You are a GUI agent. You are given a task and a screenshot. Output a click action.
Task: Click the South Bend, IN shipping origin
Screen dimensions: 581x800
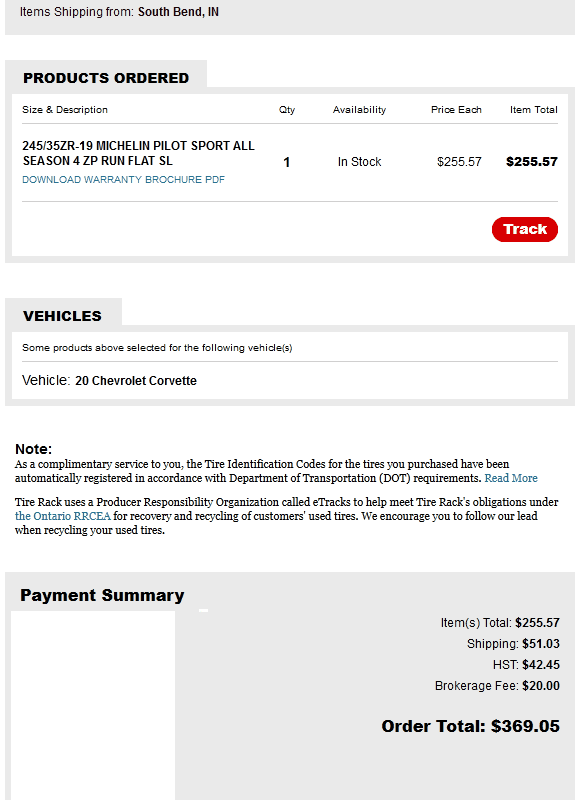click(x=178, y=12)
